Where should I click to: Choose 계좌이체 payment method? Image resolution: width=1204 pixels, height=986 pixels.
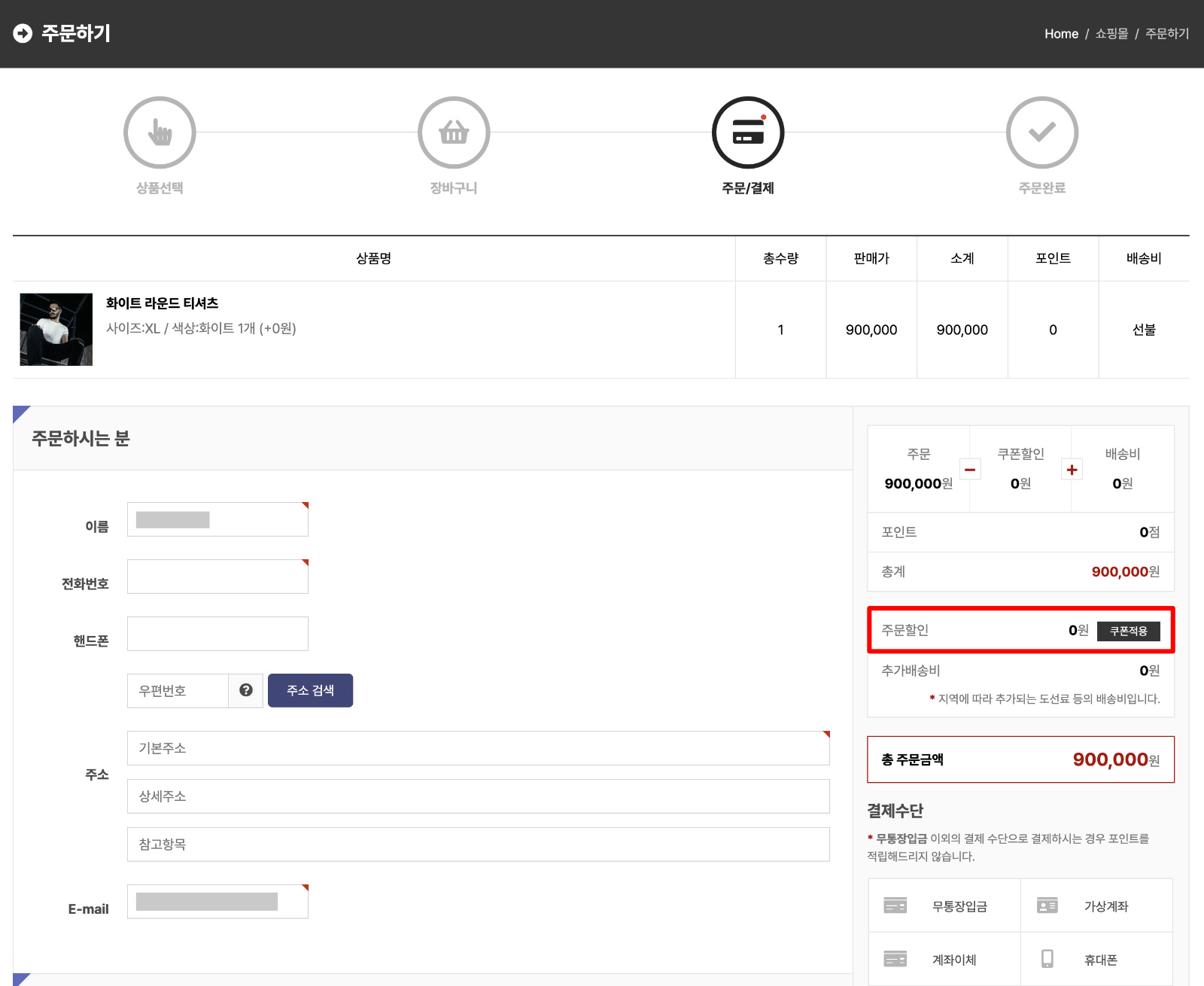pyautogui.click(x=944, y=959)
